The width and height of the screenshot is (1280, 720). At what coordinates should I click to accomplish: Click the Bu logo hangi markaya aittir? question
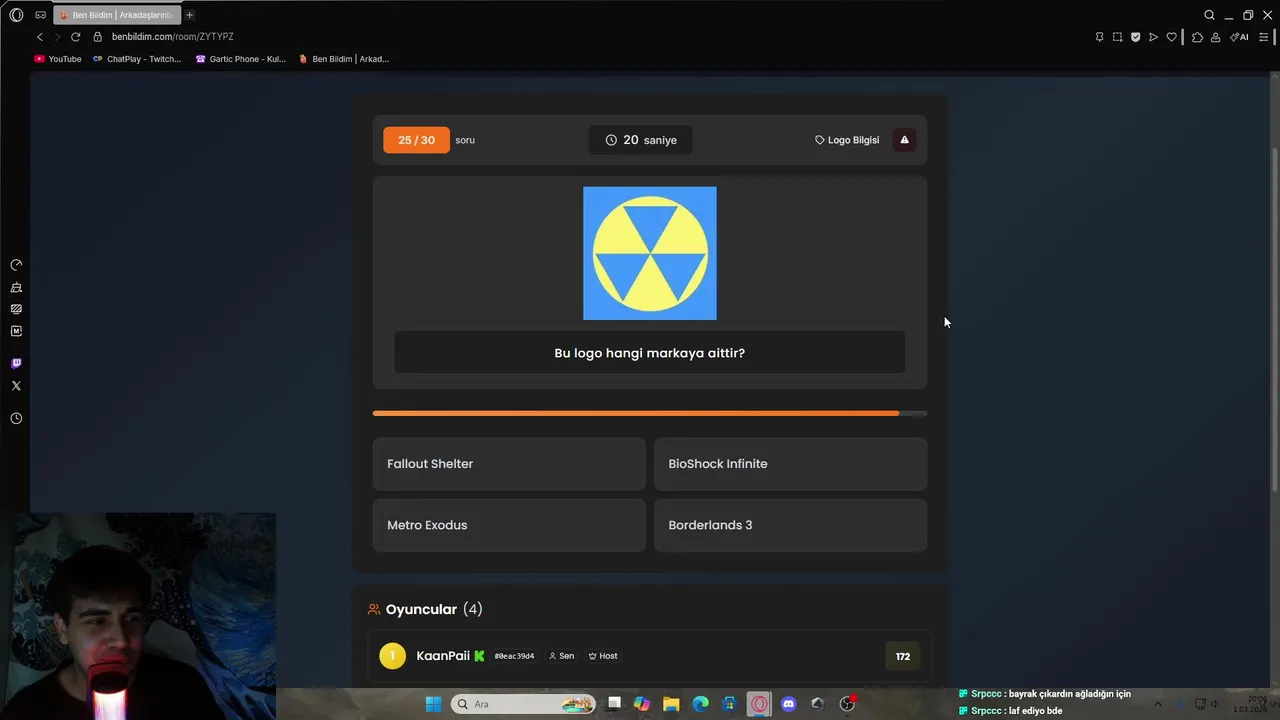pyautogui.click(x=650, y=353)
